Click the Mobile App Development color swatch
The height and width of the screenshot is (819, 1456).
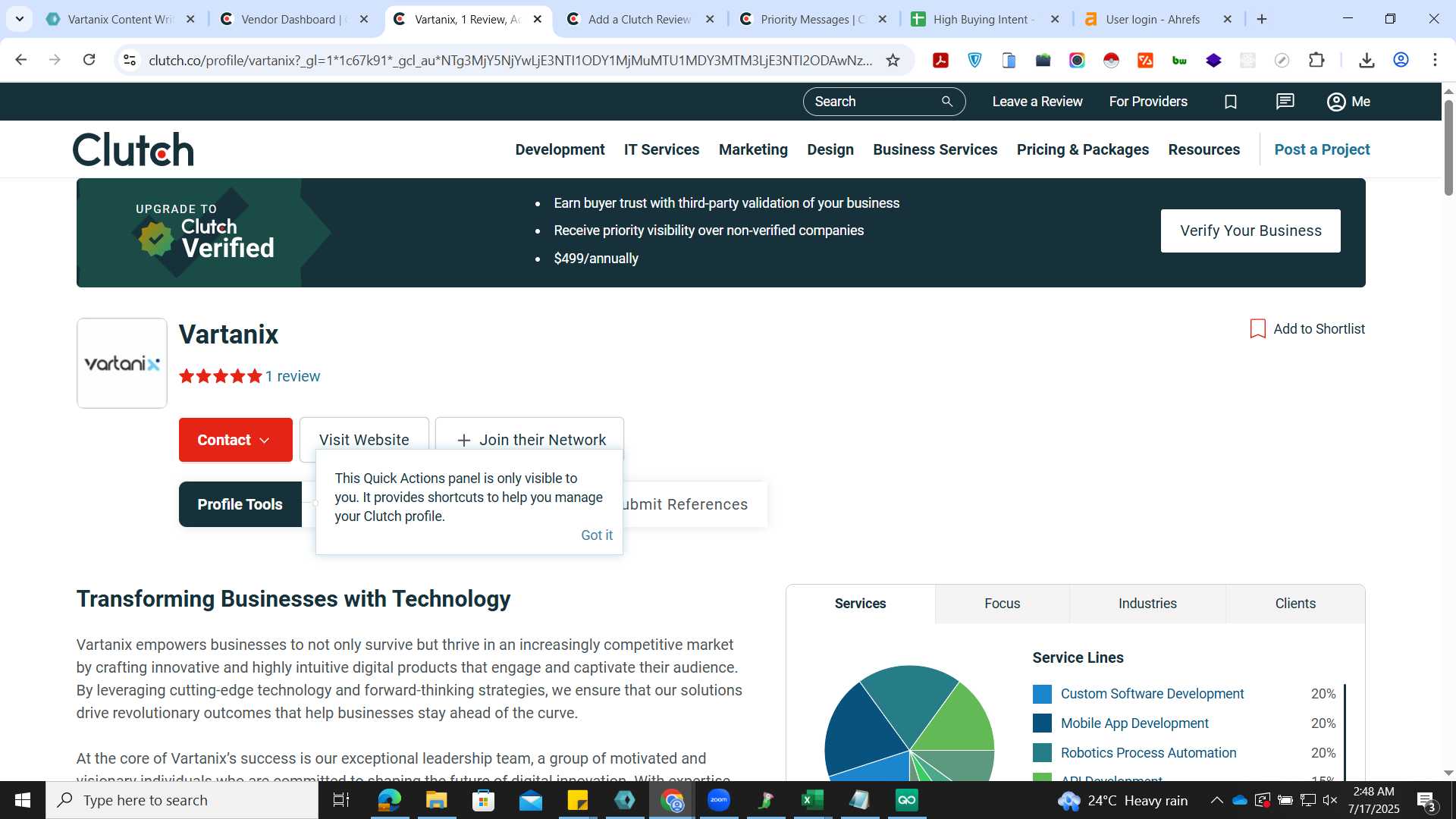point(1042,723)
